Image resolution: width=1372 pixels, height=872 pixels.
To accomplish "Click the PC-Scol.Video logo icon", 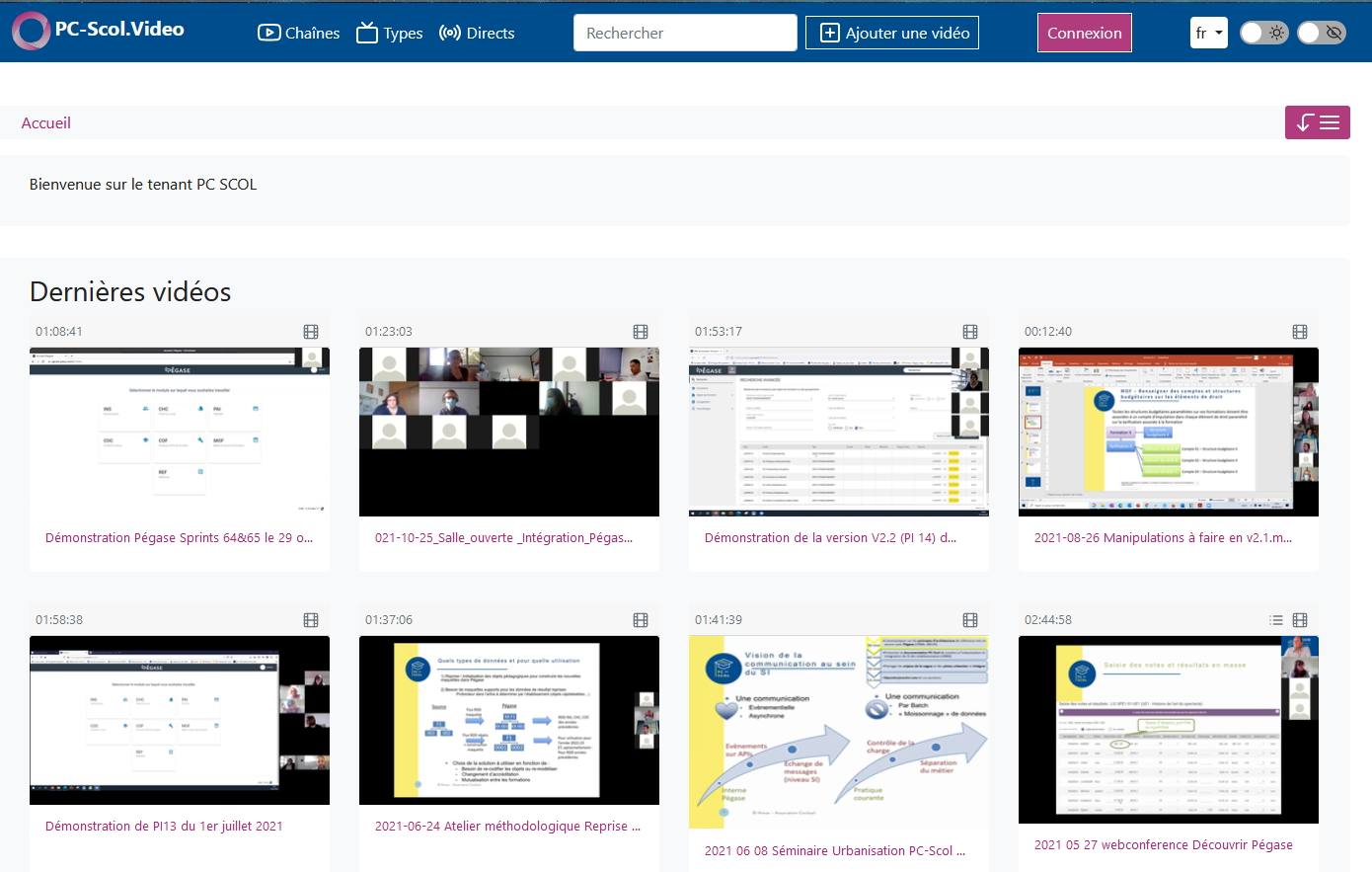I will point(31,32).
